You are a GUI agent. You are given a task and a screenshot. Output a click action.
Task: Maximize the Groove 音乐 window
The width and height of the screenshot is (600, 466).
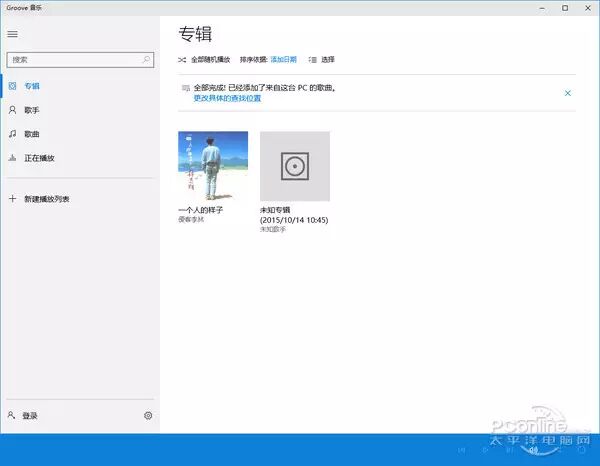pyautogui.click(x=565, y=8)
